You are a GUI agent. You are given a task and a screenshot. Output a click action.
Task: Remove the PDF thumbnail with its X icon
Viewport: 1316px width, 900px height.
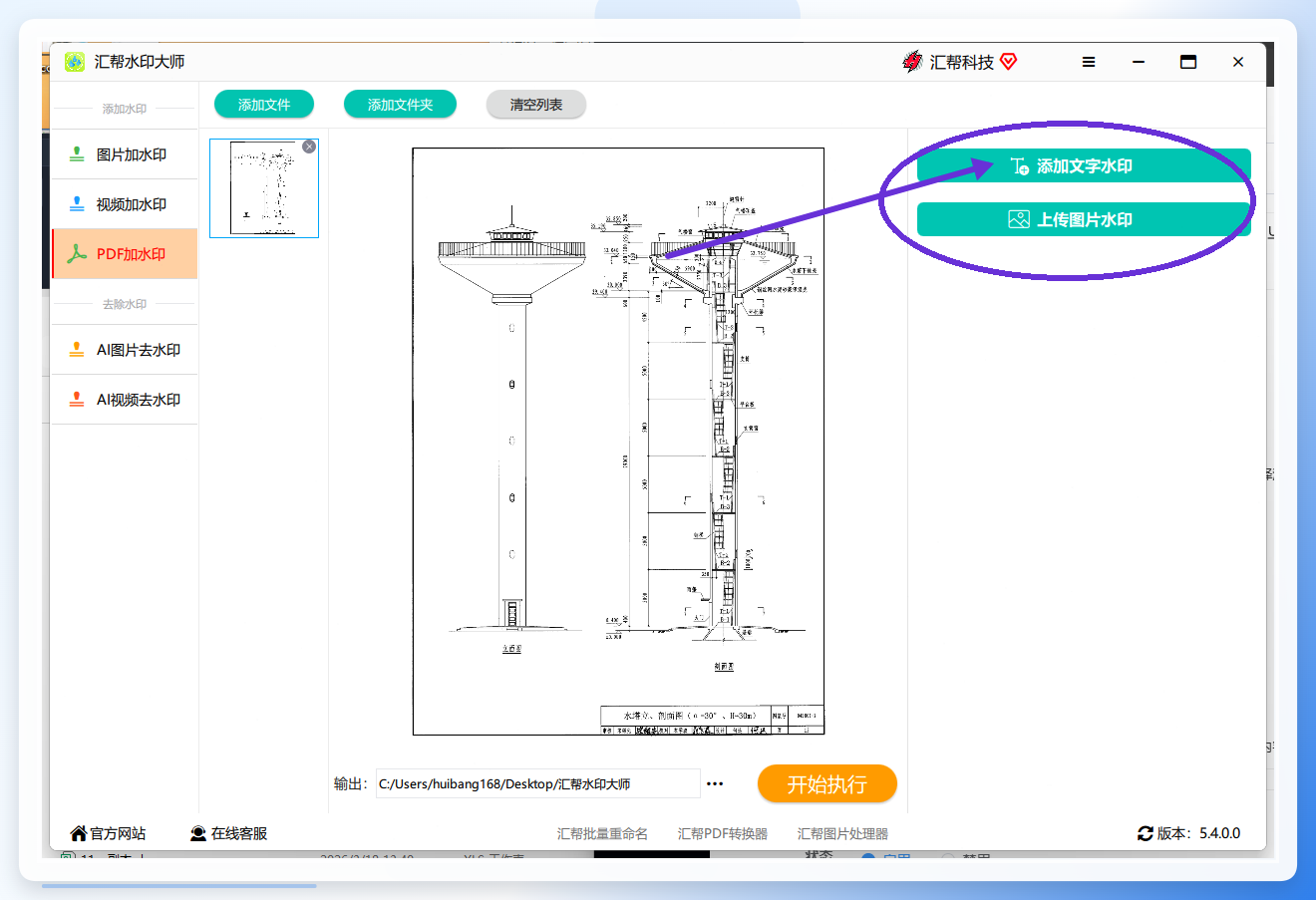click(x=309, y=147)
